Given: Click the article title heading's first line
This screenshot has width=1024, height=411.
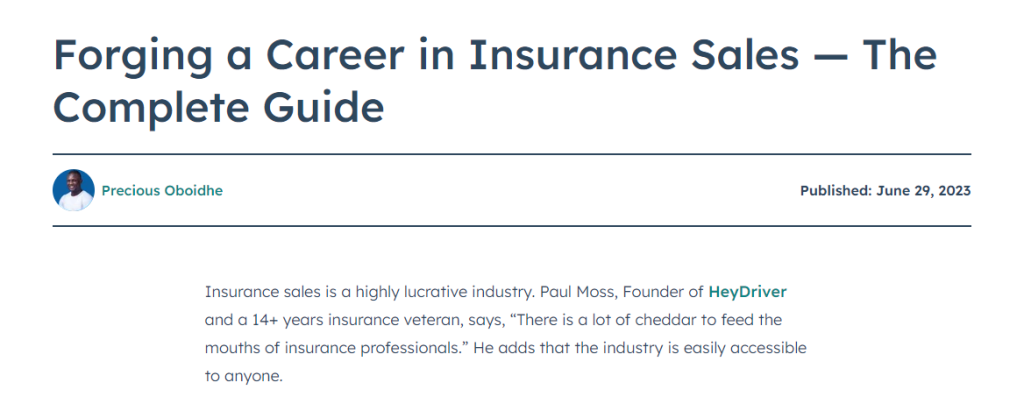Looking at the screenshot, I should coord(494,55).
